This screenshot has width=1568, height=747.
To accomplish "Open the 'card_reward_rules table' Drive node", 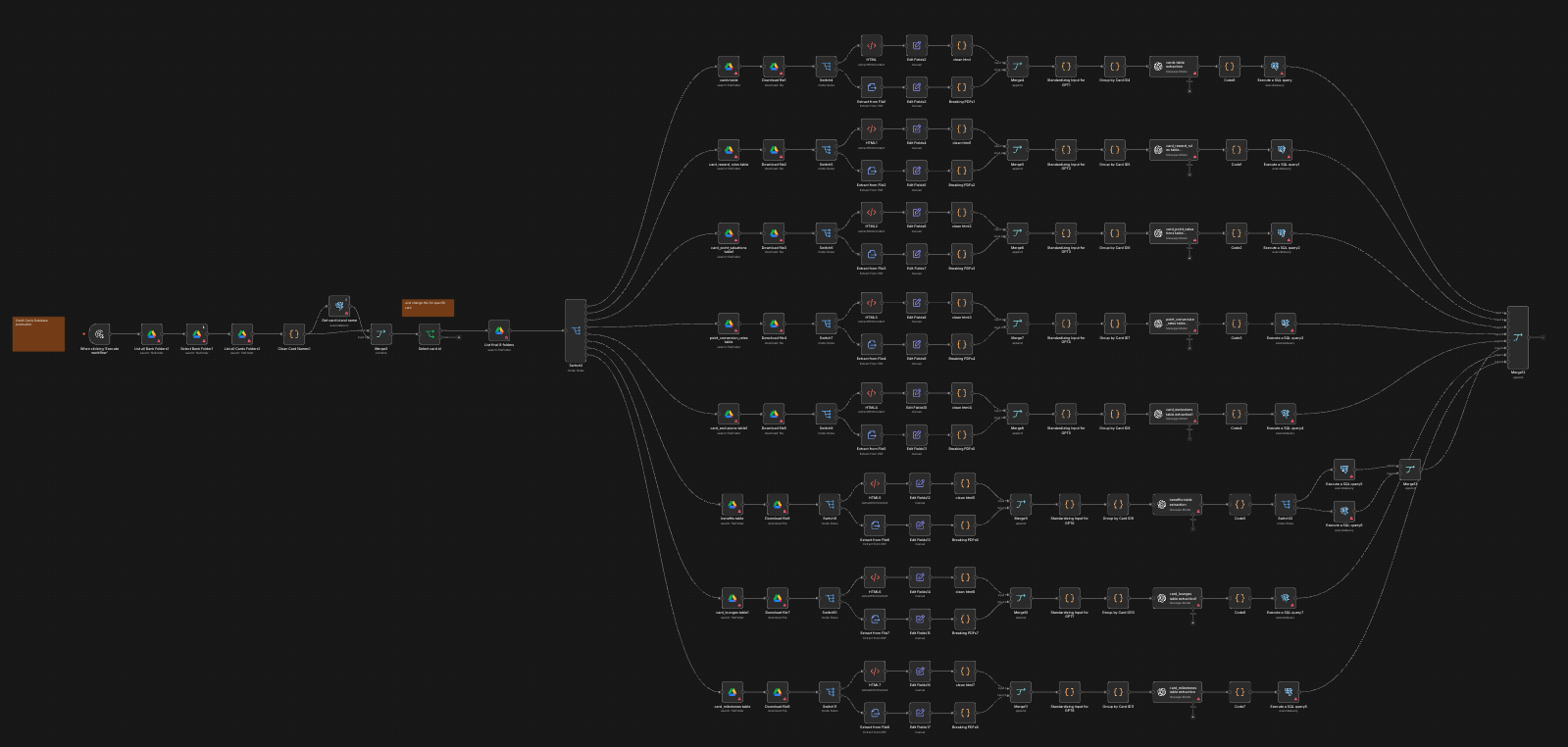I will pos(729,150).
